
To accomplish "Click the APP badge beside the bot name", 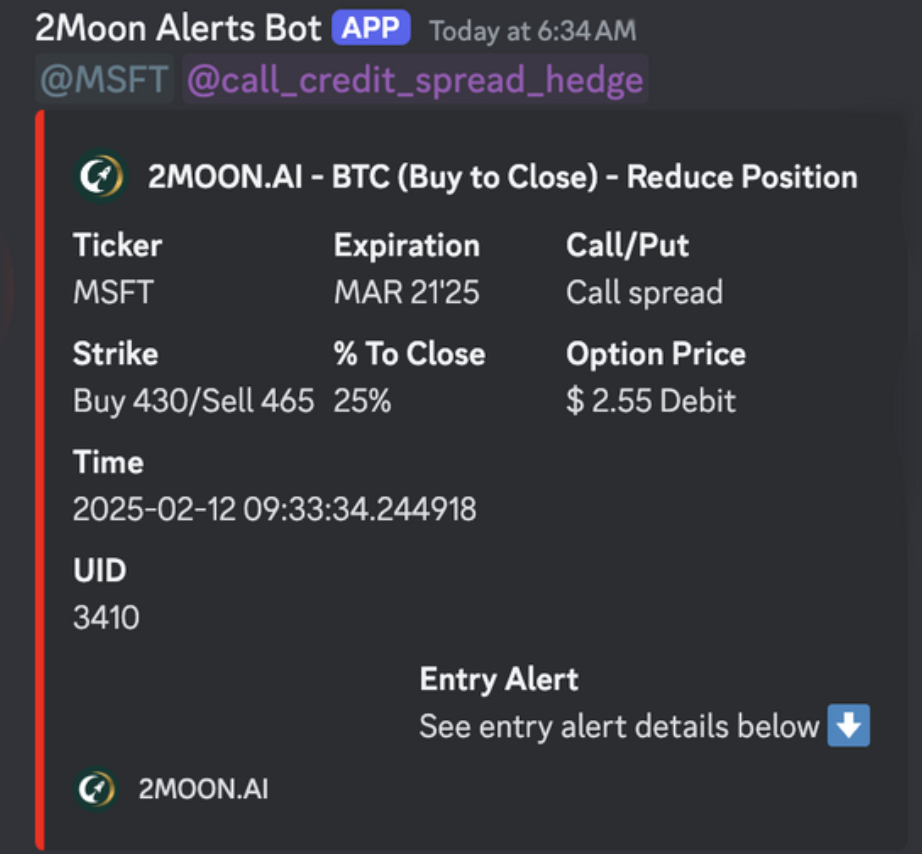I will point(371,29).
